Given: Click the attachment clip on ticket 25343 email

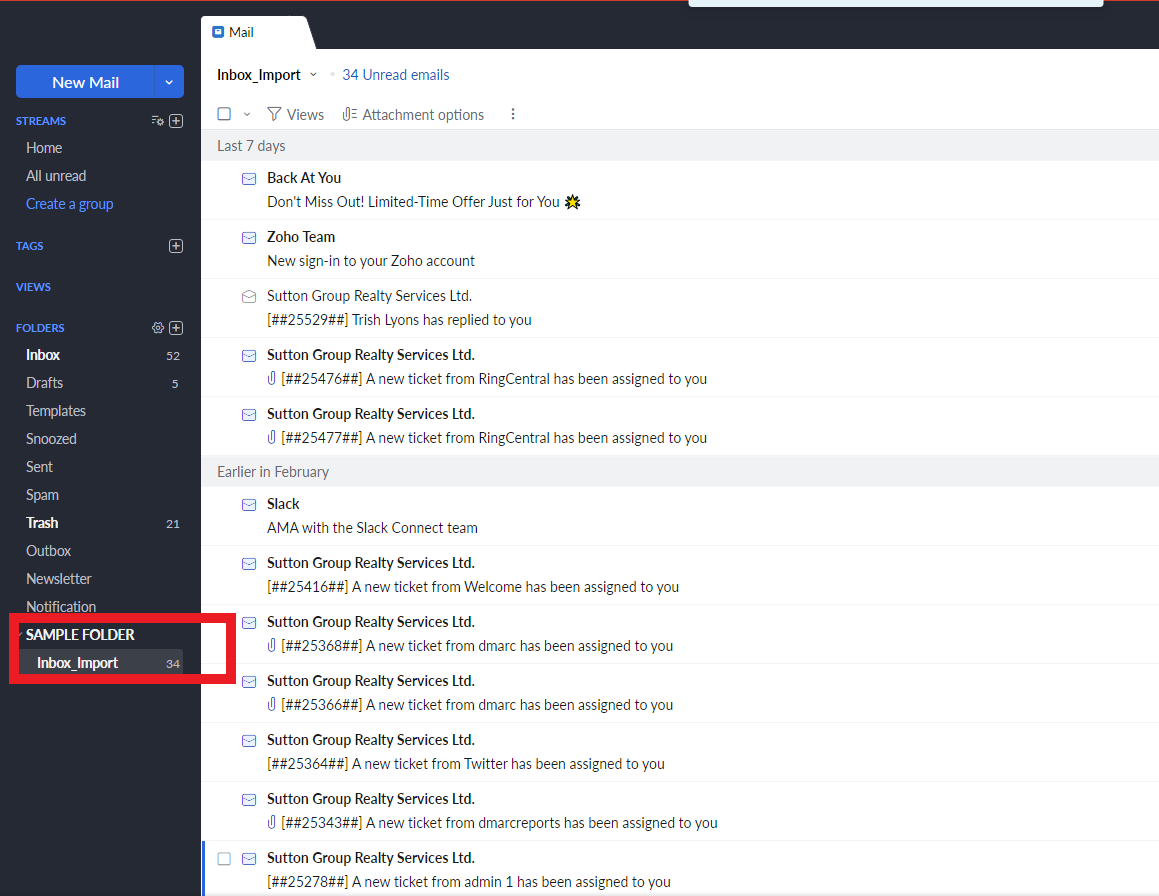Looking at the screenshot, I should [271, 823].
